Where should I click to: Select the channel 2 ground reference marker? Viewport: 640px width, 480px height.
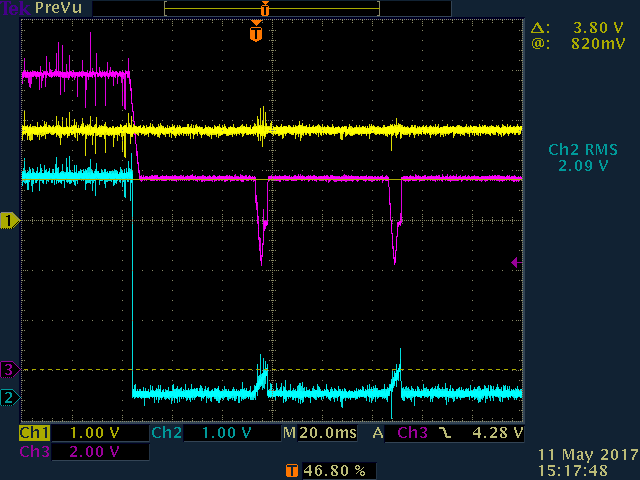10,397
